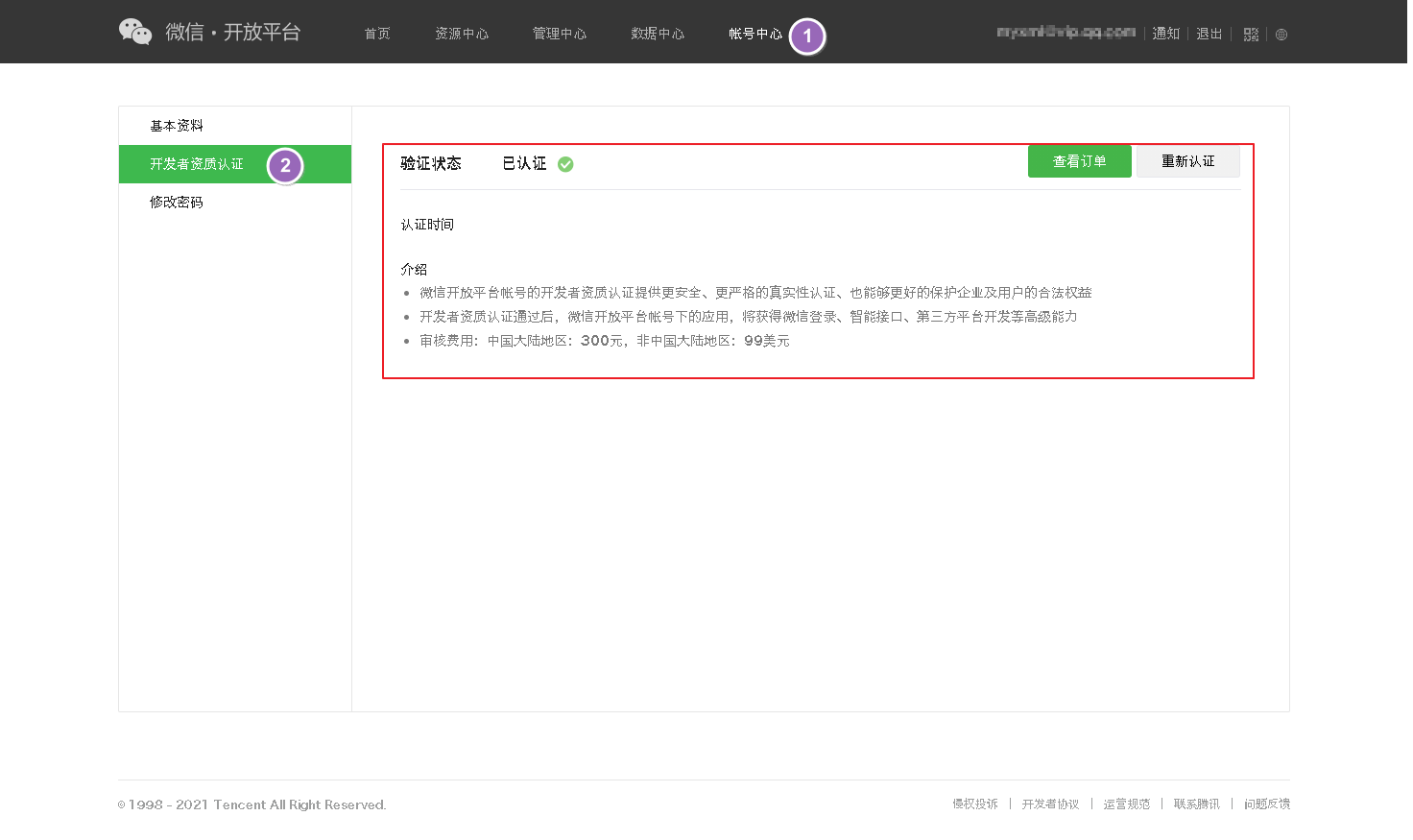Select 帐号中心 in top navigation
The image size is (1413, 840).
pos(755,34)
